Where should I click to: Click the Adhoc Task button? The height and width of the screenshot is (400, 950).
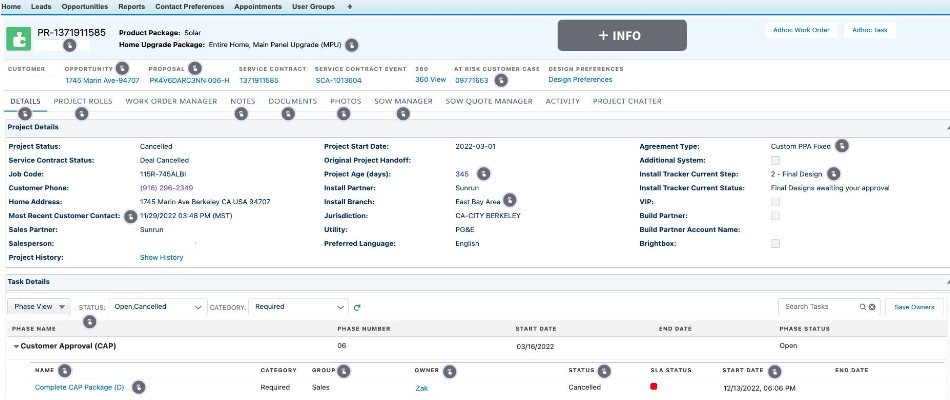[870, 30]
